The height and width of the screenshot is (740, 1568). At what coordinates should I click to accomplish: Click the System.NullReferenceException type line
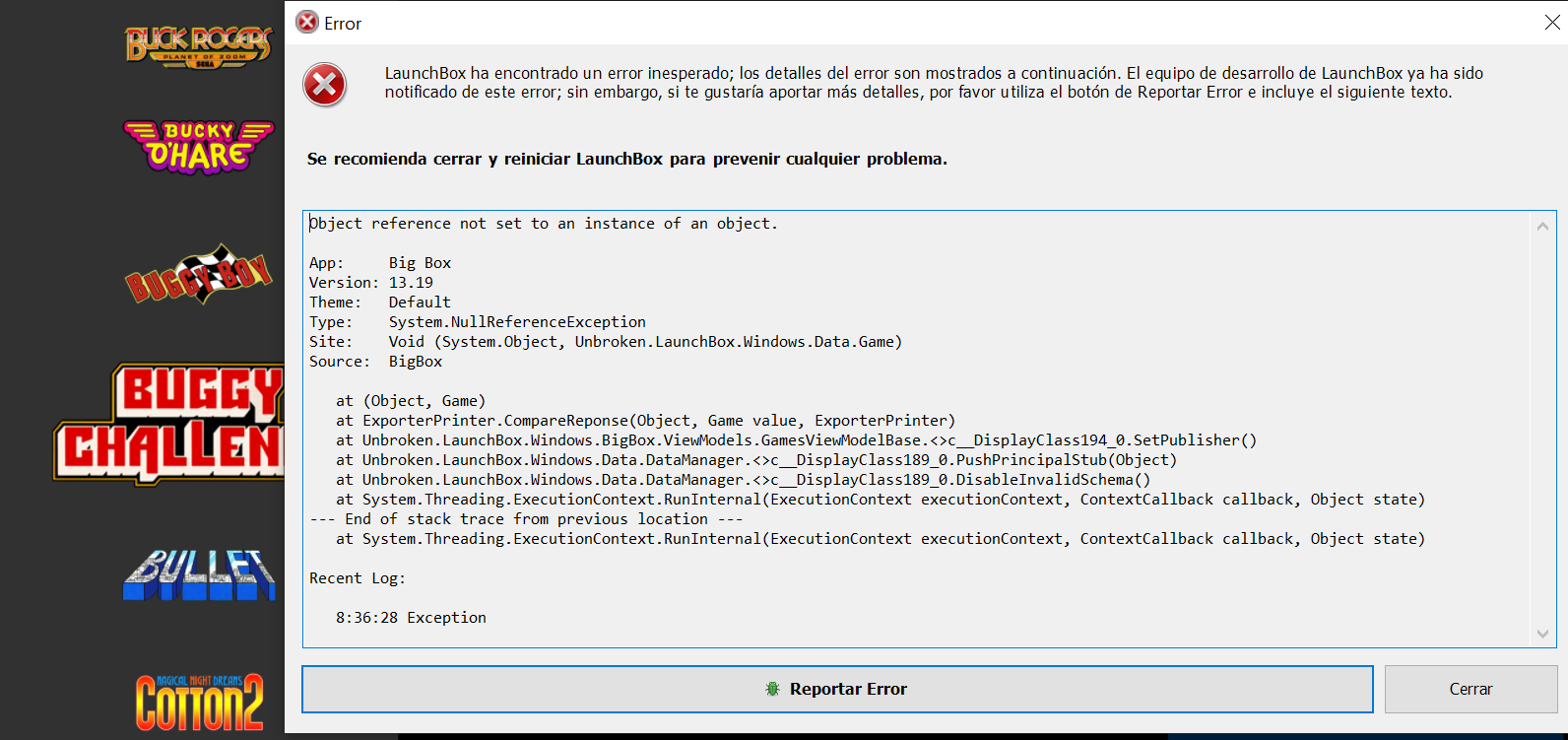point(478,322)
